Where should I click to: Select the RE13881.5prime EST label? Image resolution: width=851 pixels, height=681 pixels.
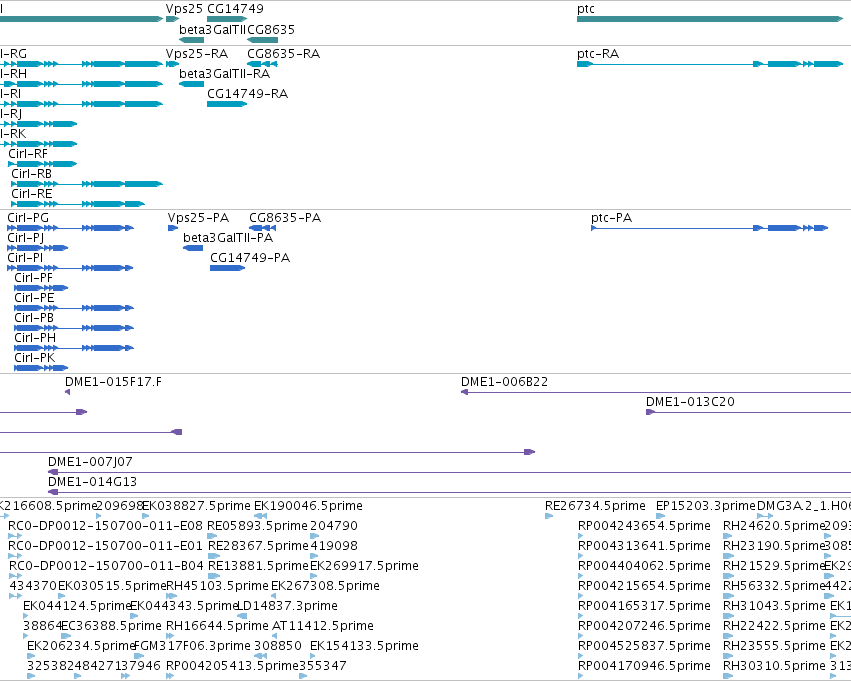point(258,566)
